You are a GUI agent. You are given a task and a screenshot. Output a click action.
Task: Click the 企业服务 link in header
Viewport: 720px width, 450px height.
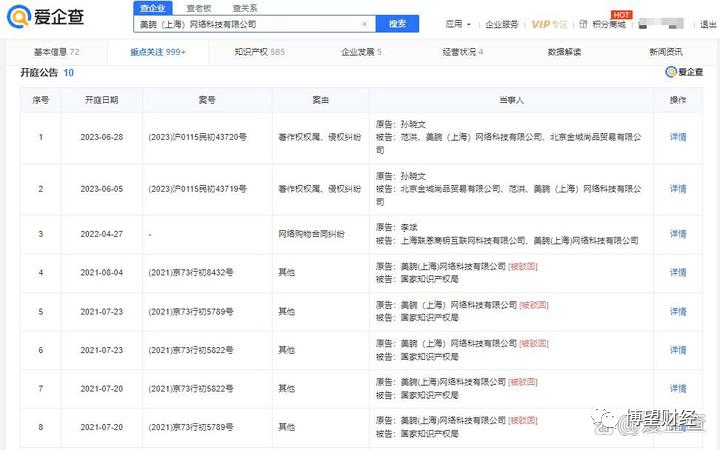tap(502, 23)
